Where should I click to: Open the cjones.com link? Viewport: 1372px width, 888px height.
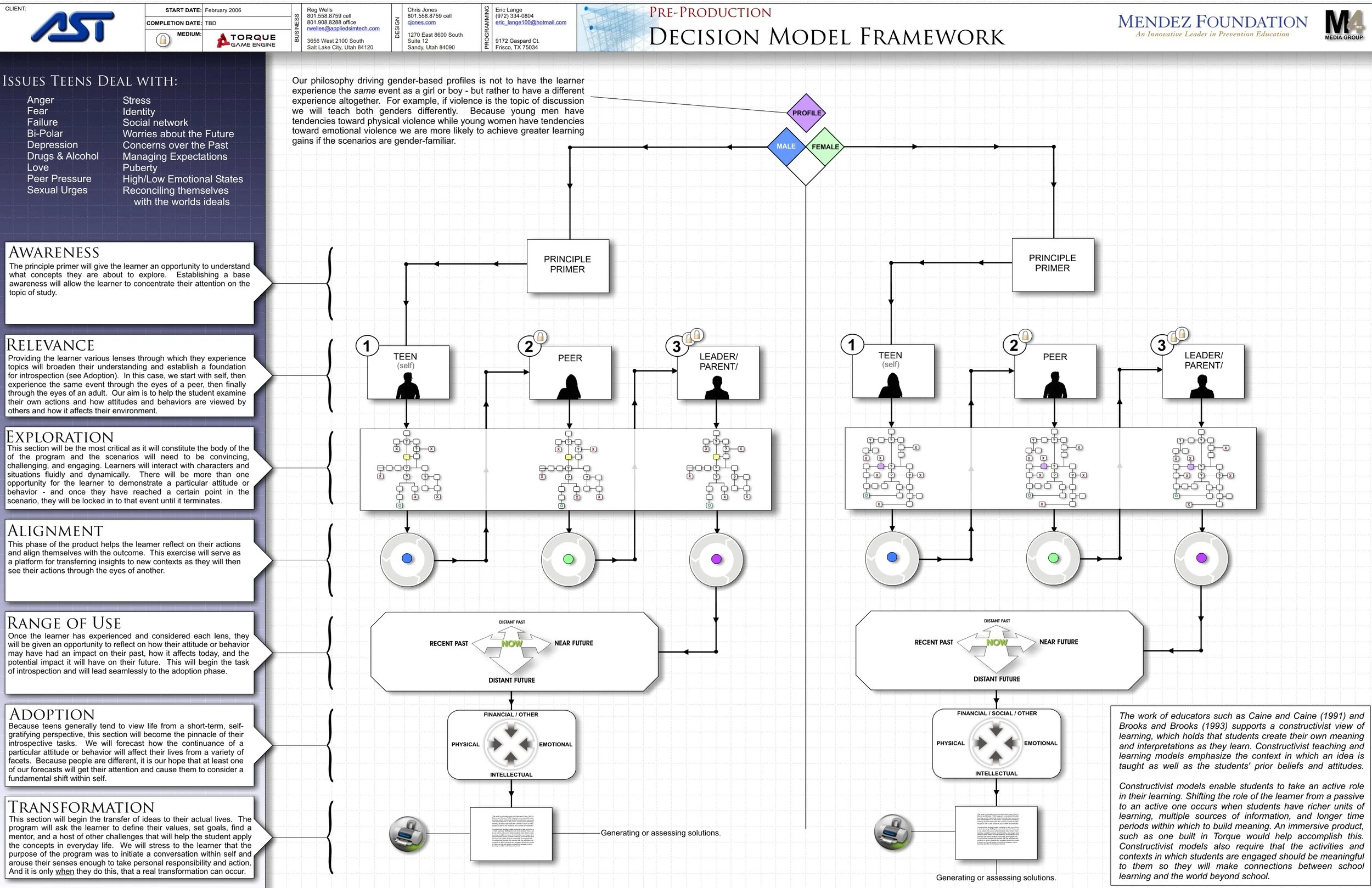(421, 23)
